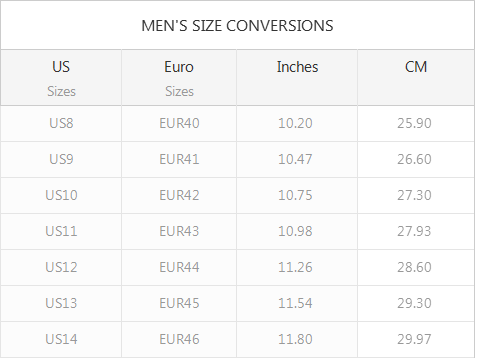Click the 11.26 inches value

[295, 267]
